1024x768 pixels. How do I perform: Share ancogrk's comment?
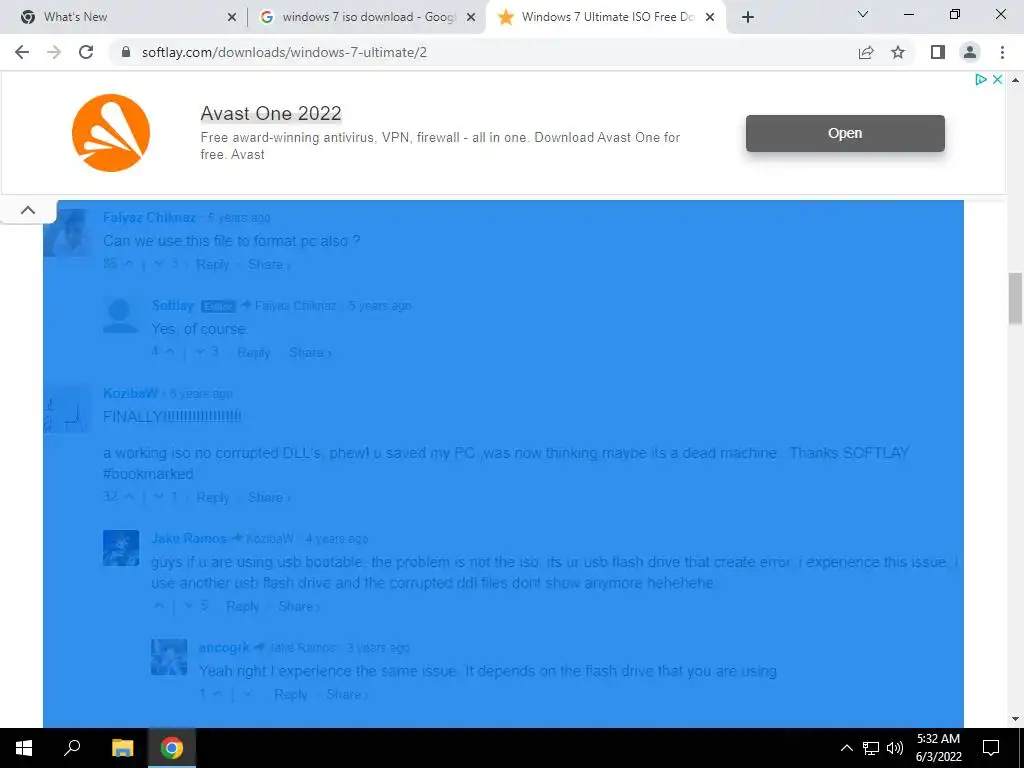(347, 695)
